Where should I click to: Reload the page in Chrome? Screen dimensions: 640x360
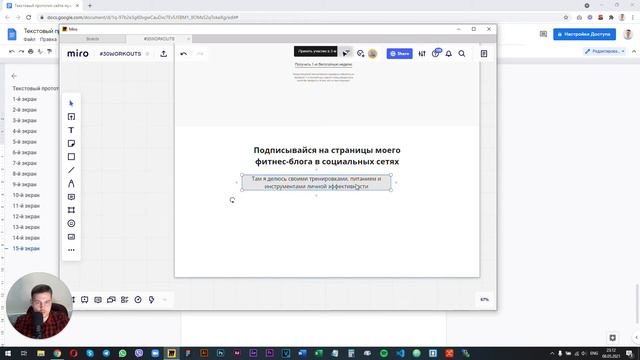29,18
